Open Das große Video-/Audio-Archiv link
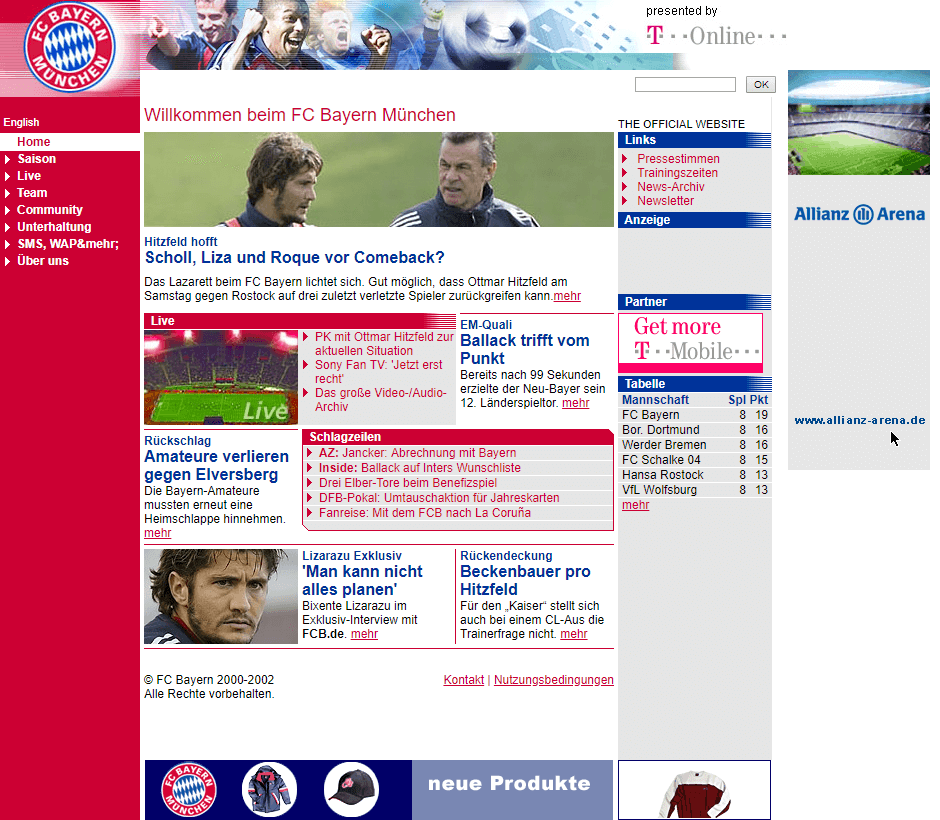Screen dimensions: 940x820 381,400
